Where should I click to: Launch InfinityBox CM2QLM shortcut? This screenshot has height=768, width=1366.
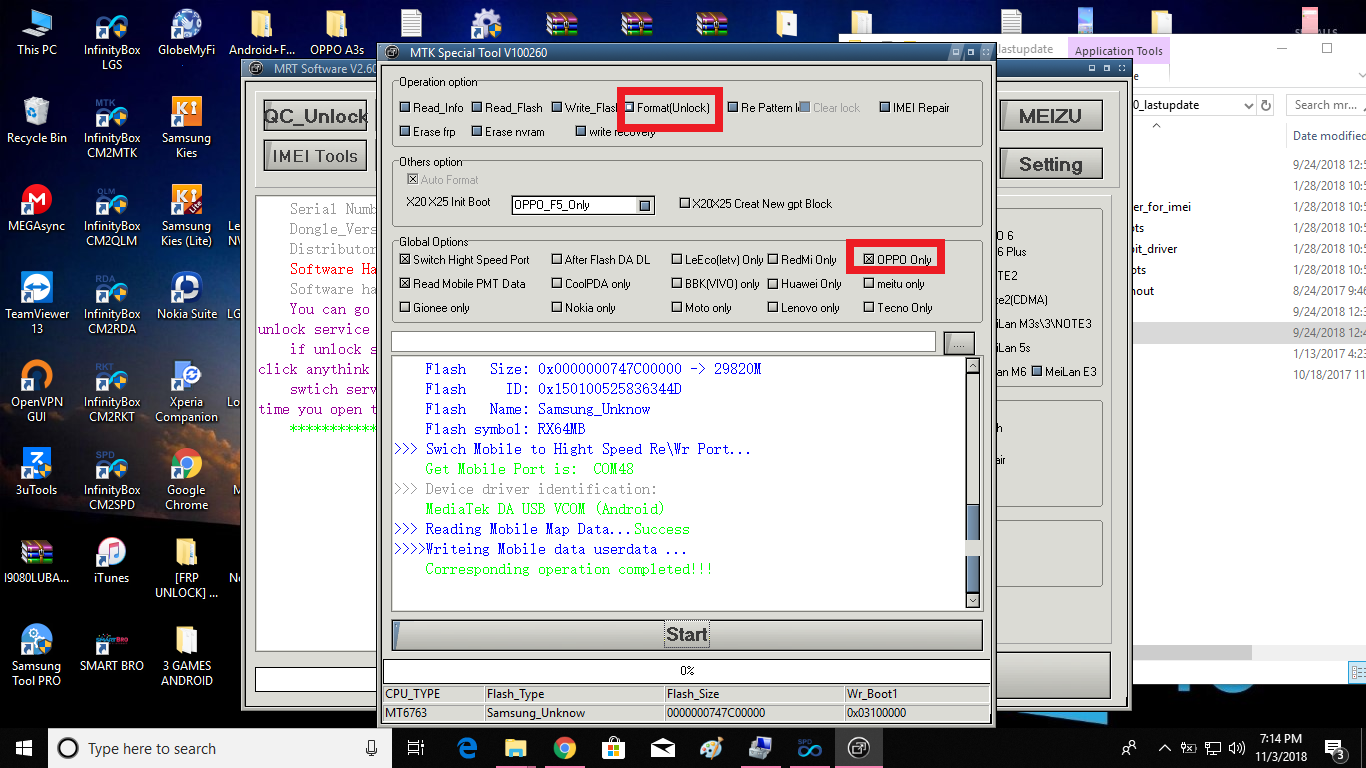click(x=112, y=216)
